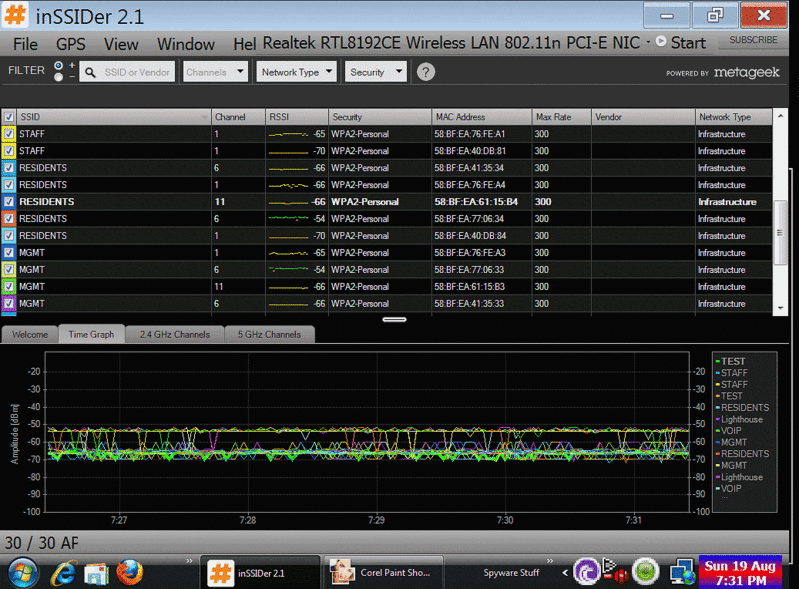Click the taskbar date and time clock
The image size is (799, 589).
[x=740, y=572]
